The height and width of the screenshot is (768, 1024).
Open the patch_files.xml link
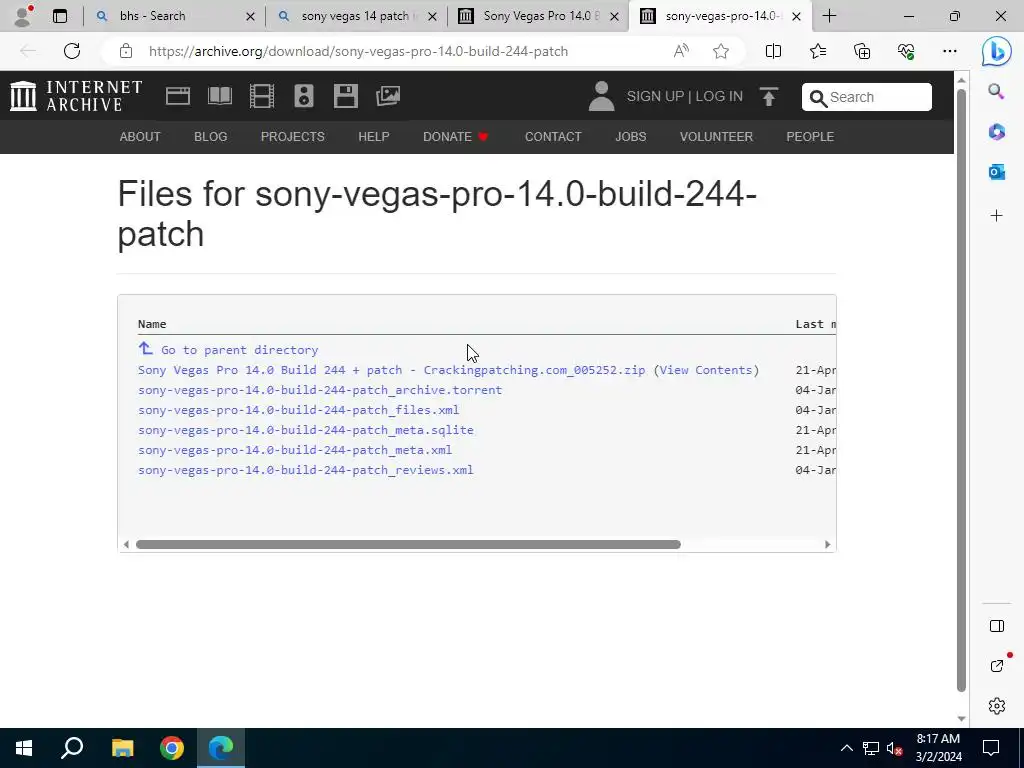click(x=298, y=410)
